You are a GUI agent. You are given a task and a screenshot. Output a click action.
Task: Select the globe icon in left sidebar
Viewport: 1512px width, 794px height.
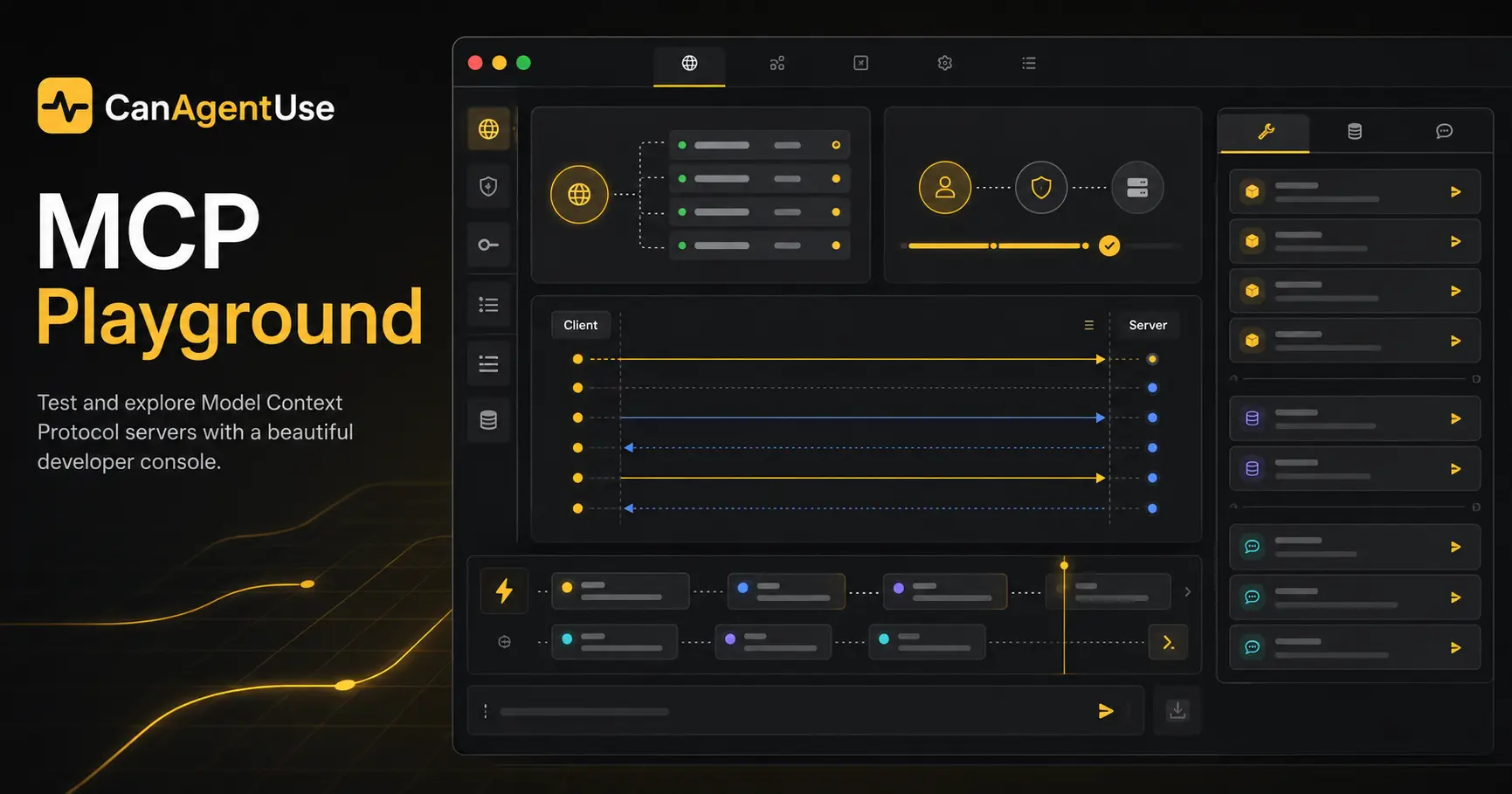[x=488, y=129]
